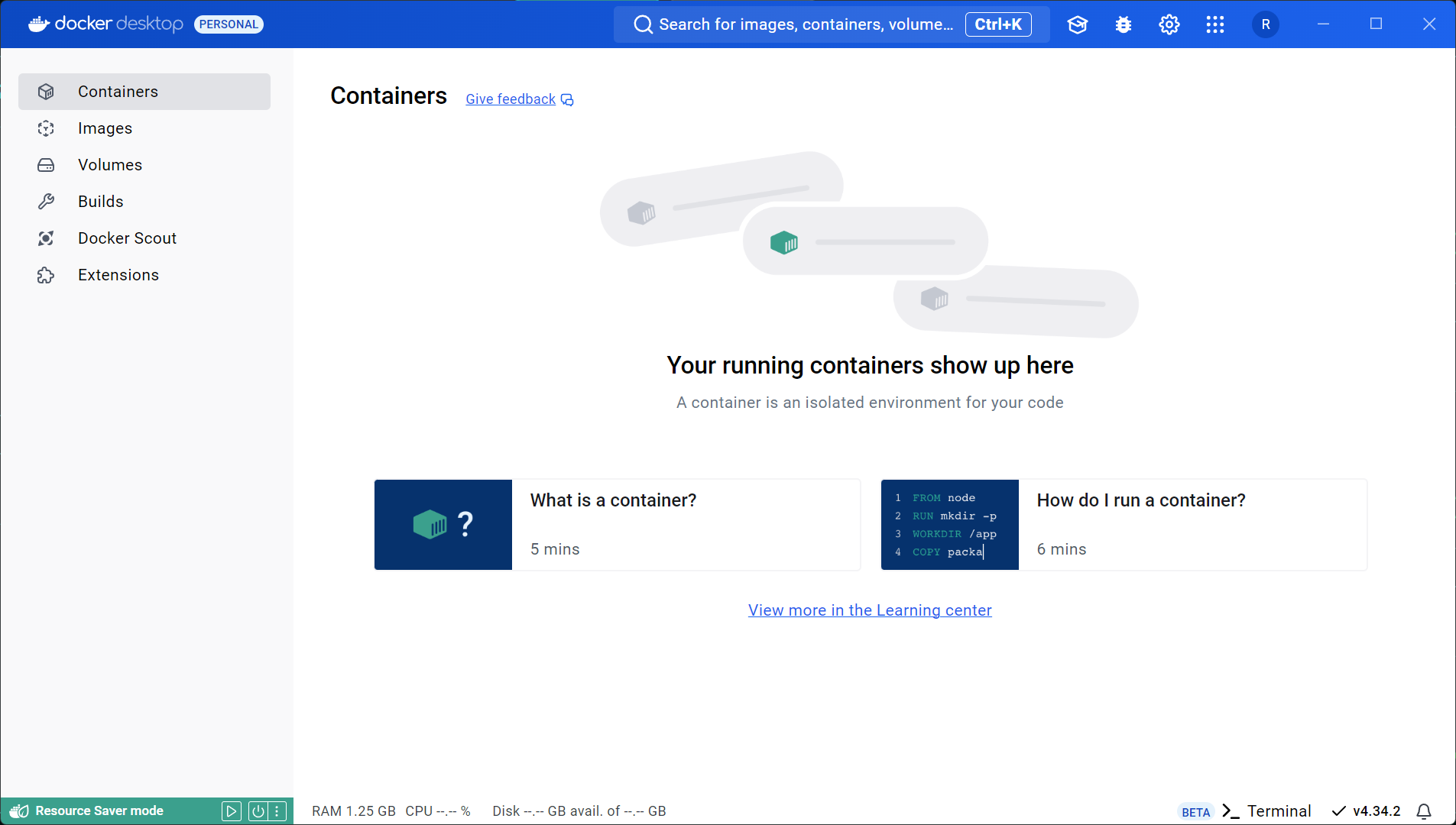Expand the engine options kebab menu
Image resolution: width=1456 pixels, height=825 pixels.
(277, 810)
